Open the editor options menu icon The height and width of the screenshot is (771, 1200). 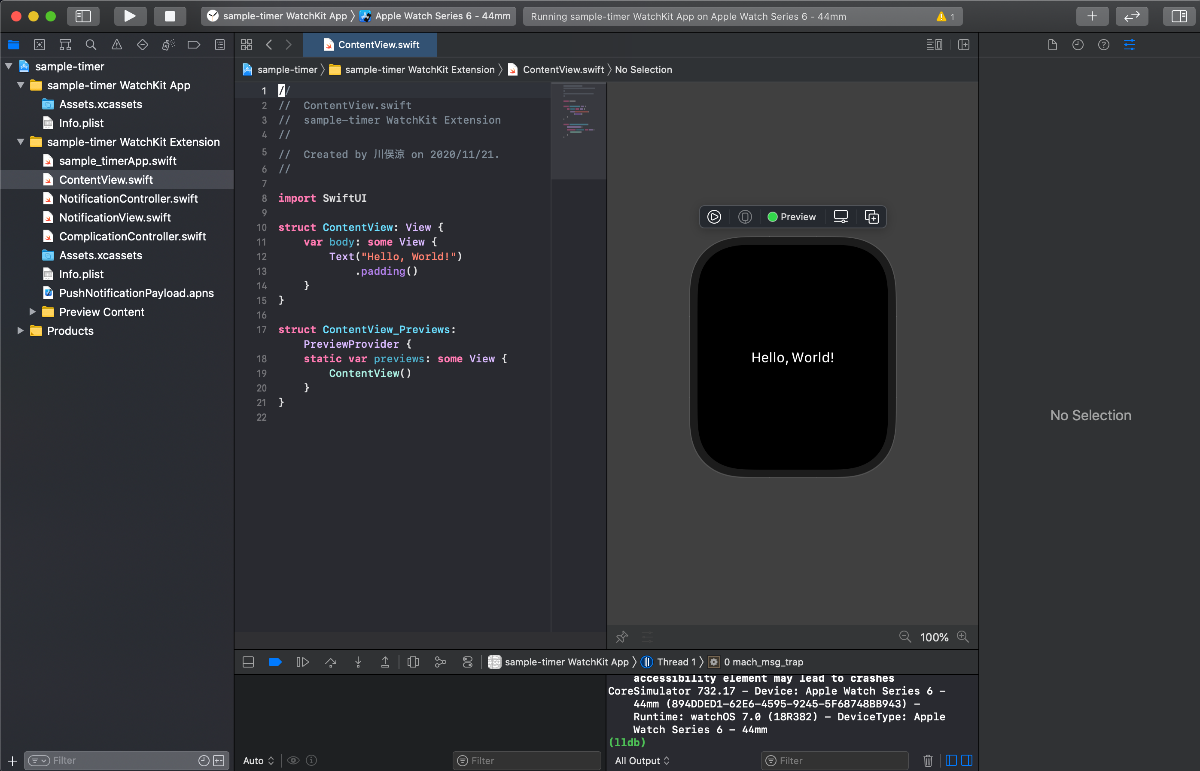935,45
